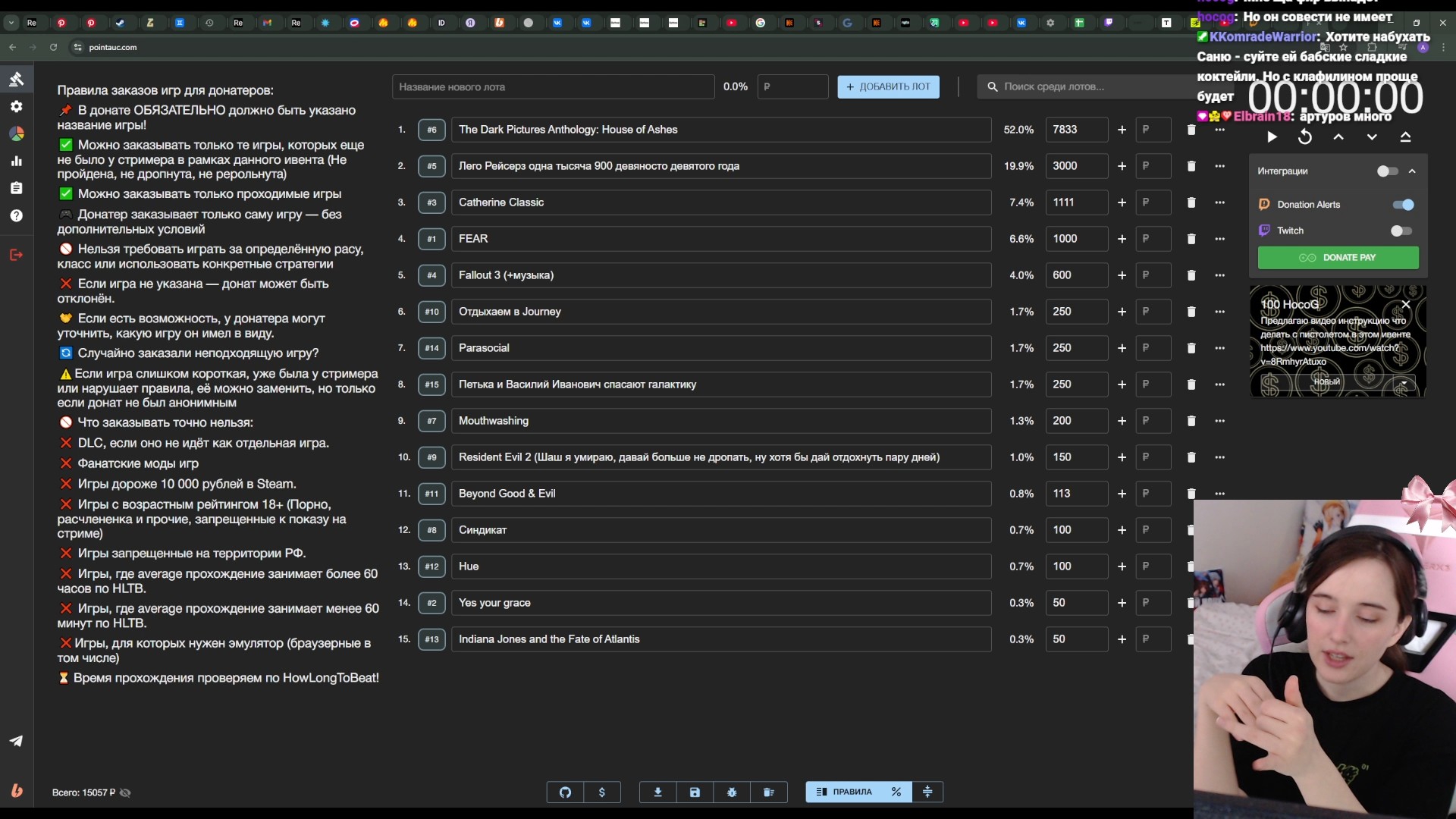Screen dimensions: 1456x819
Task: Disable the Donation Alerts integration switch
Action: click(1403, 205)
